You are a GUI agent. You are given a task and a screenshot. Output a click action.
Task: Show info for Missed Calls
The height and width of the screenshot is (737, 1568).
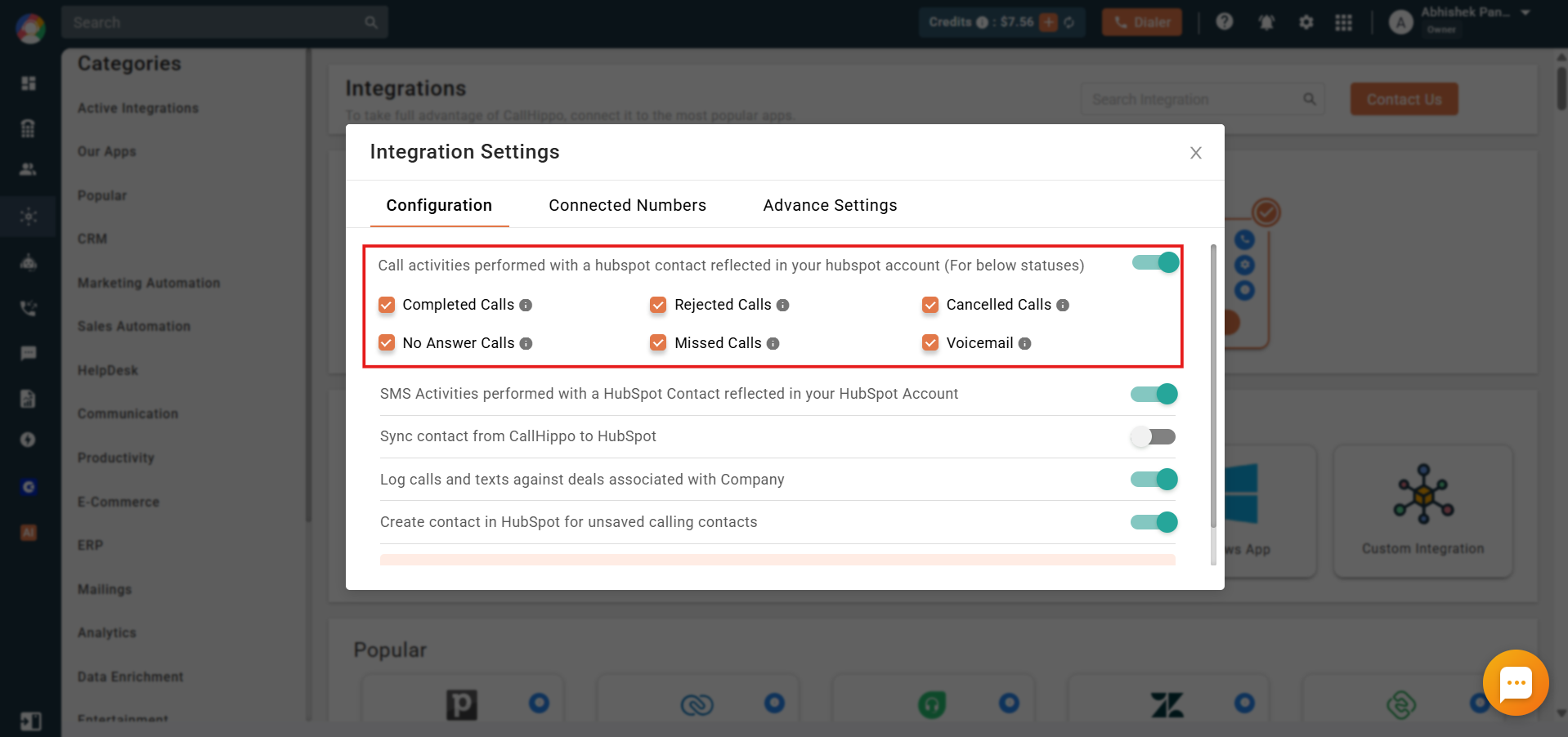(773, 344)
